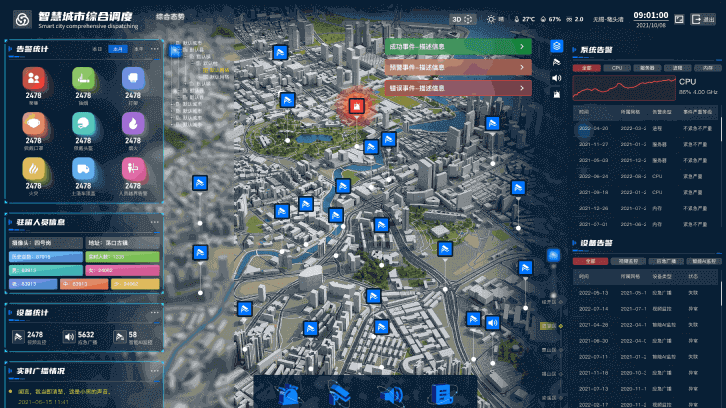
Task: Click the CPU usage line chart
Action: (x=622, y=89)
